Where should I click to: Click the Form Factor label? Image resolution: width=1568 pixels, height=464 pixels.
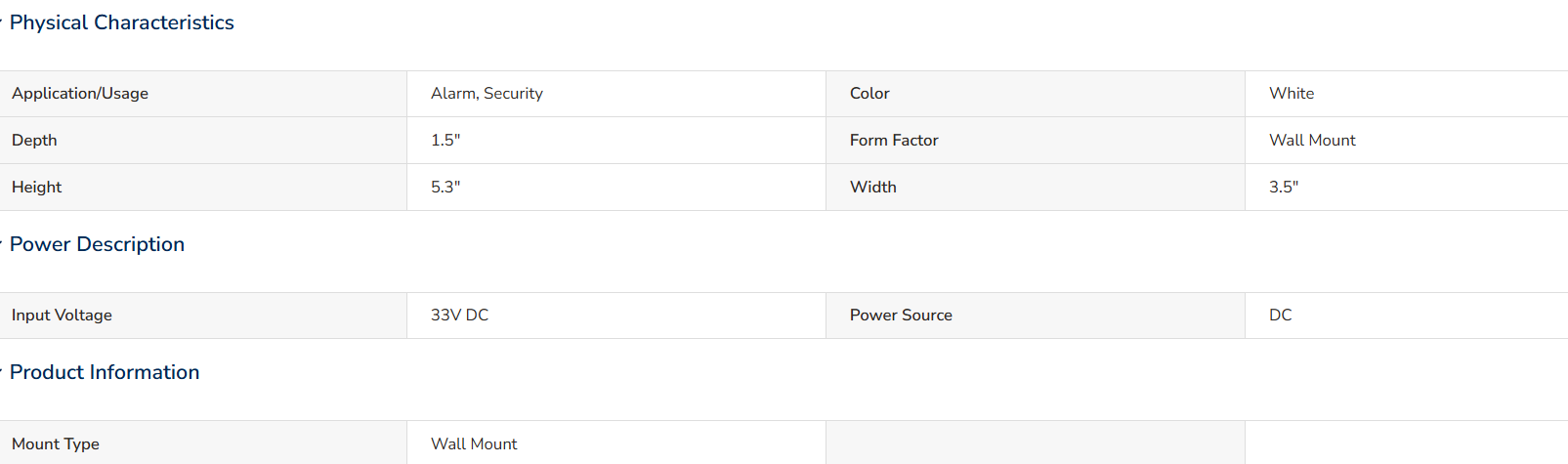894,141
